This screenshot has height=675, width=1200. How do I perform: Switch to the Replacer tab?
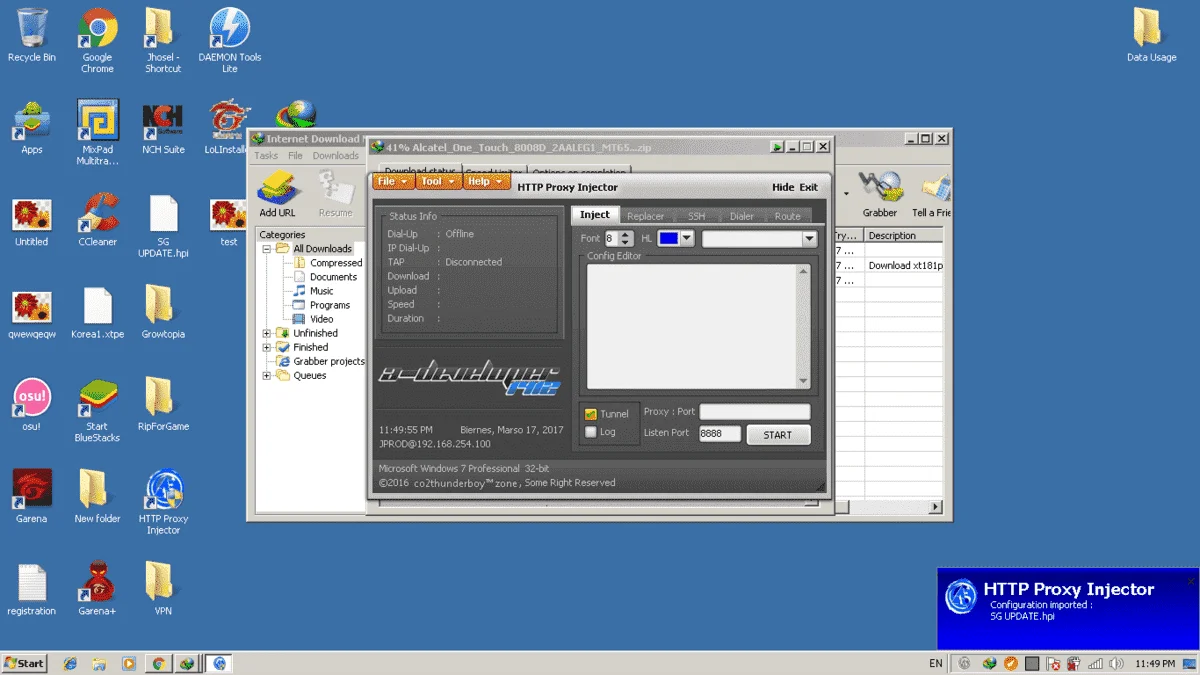pos(646,216)
